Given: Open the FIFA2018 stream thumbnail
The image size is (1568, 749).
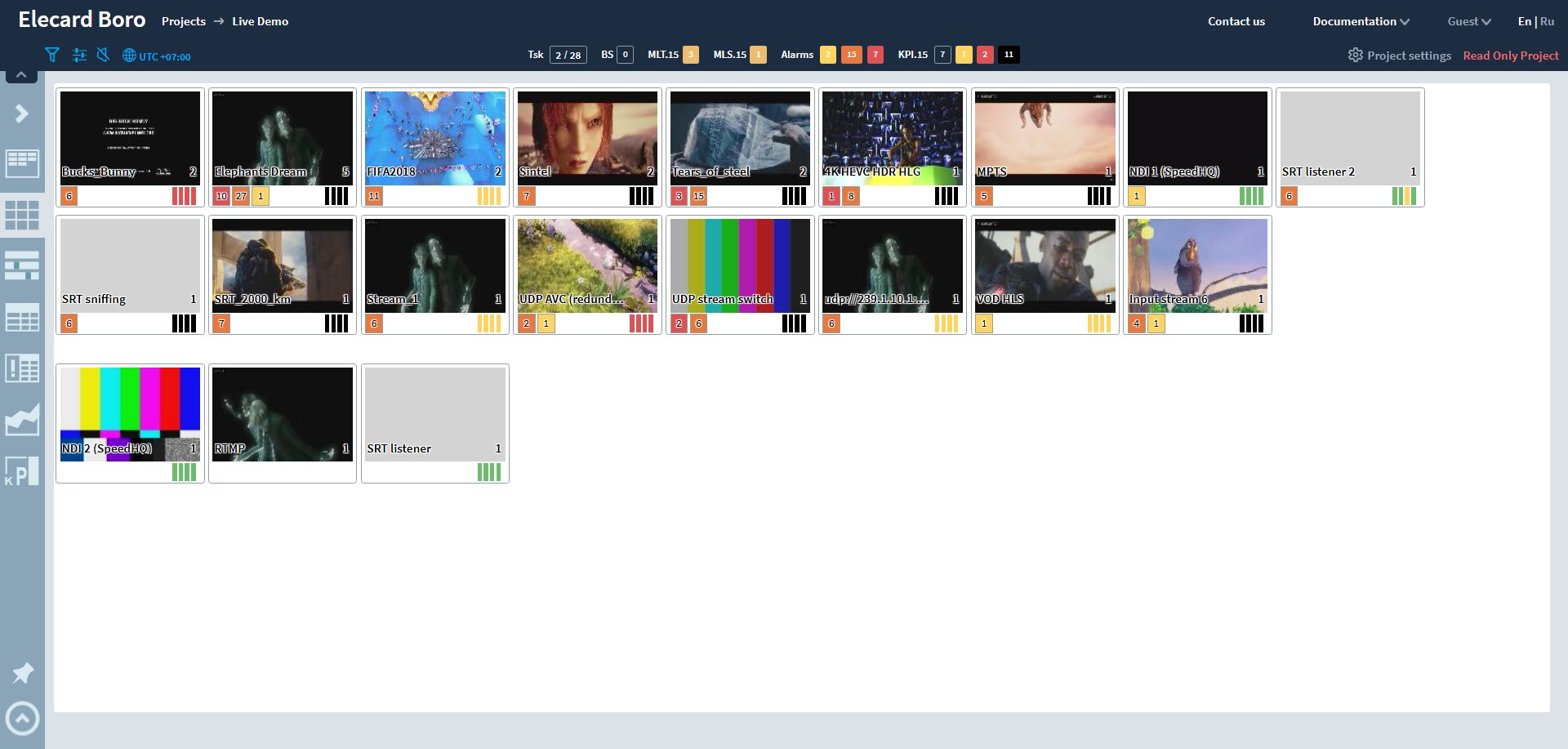Looking at the screenshot, I should point(435,138).
